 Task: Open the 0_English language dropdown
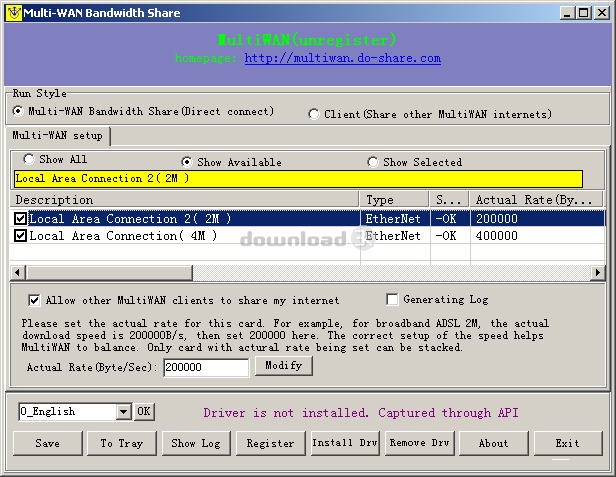(123, 412)
